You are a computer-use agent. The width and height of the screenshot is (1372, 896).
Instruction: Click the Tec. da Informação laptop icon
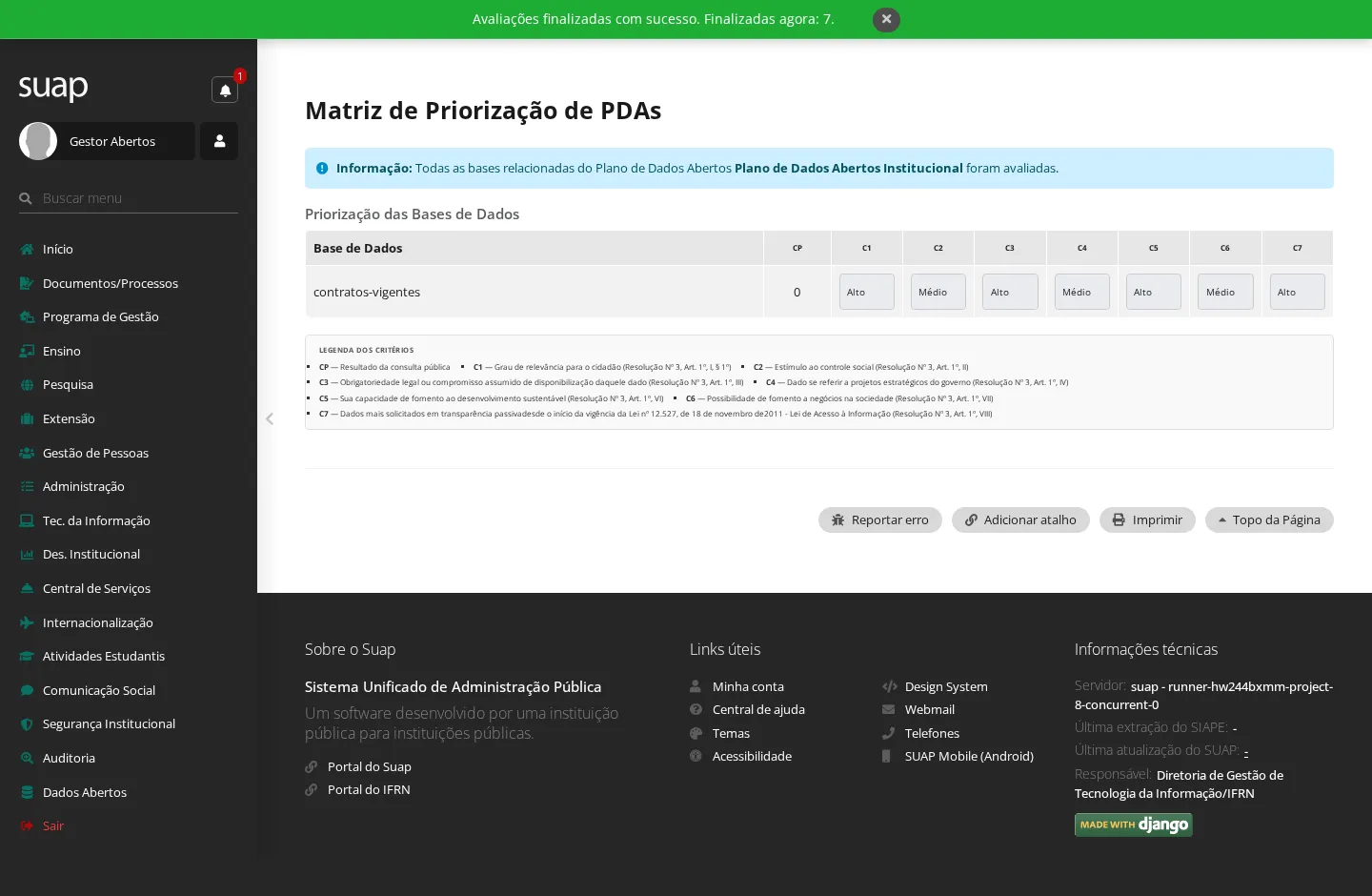pyautogui.click(x=27, y=520)
